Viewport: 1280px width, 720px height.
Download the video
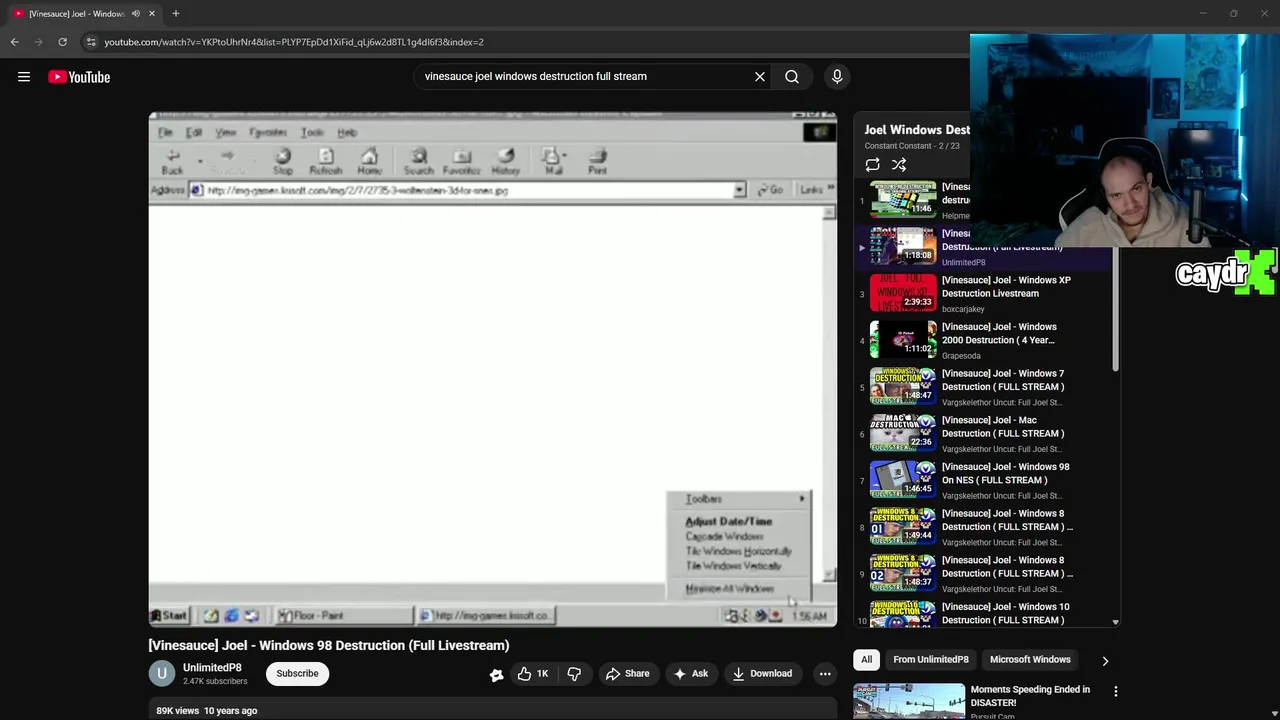762,674
